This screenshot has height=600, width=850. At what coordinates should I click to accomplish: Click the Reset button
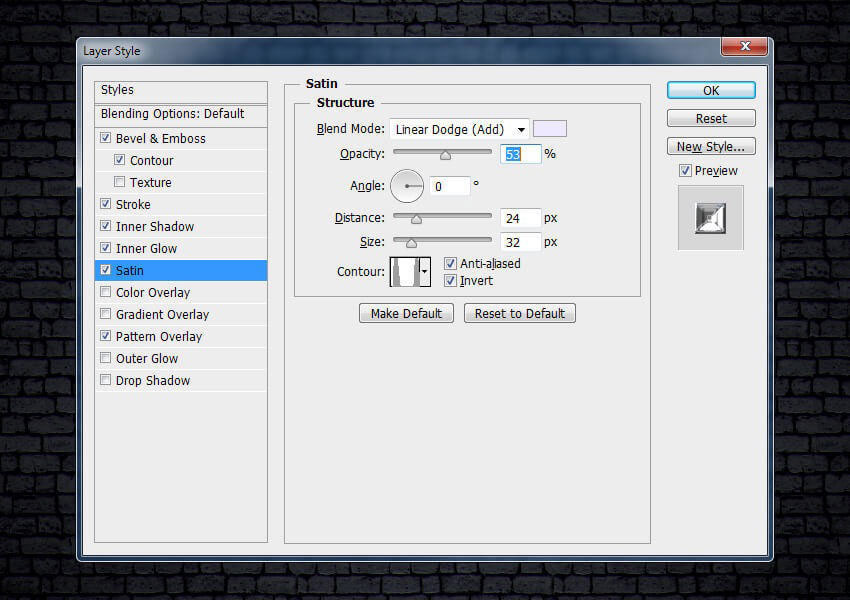tap(711, 118)
